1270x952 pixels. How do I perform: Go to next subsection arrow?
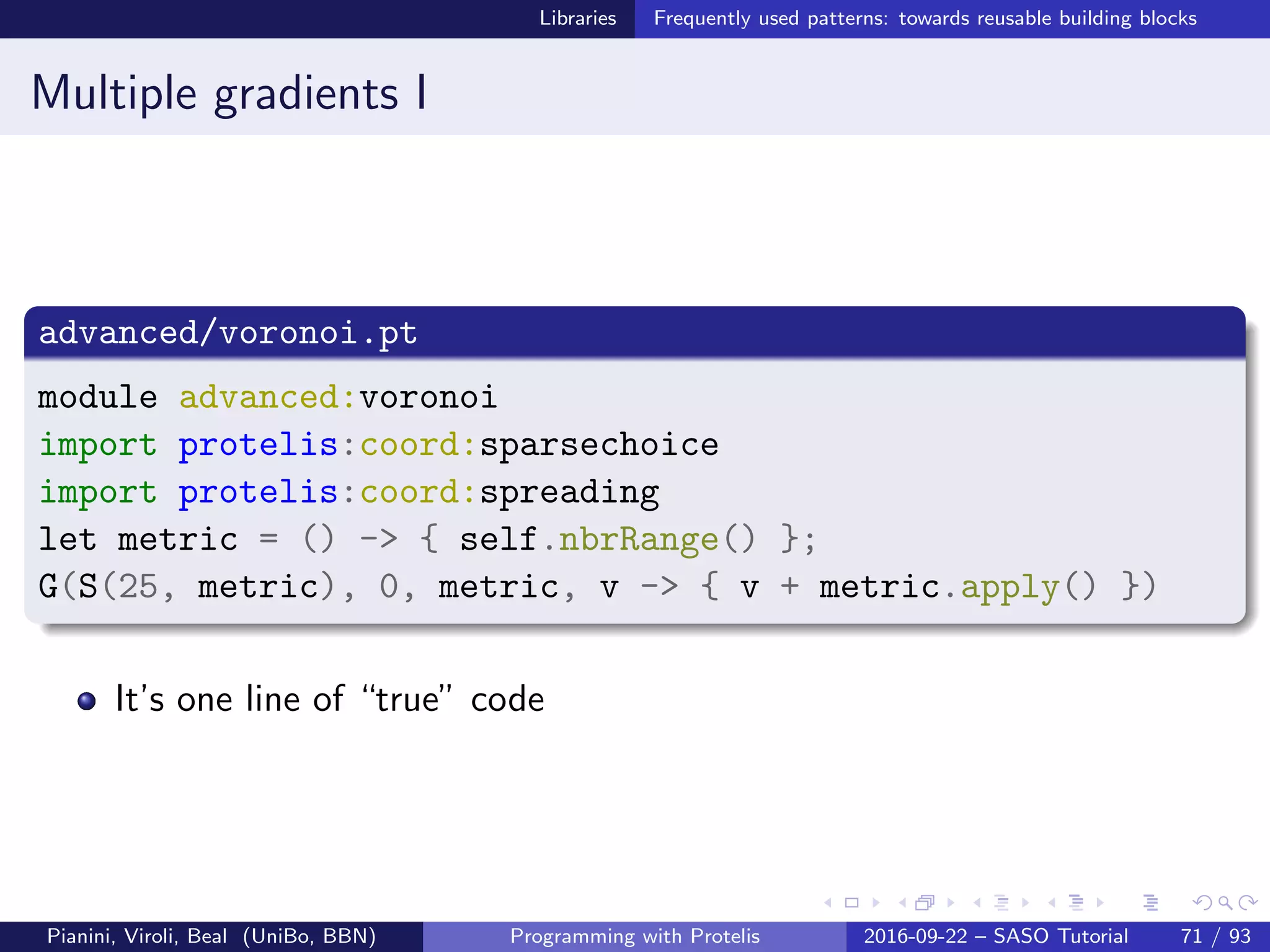(x=1025, y=903)
